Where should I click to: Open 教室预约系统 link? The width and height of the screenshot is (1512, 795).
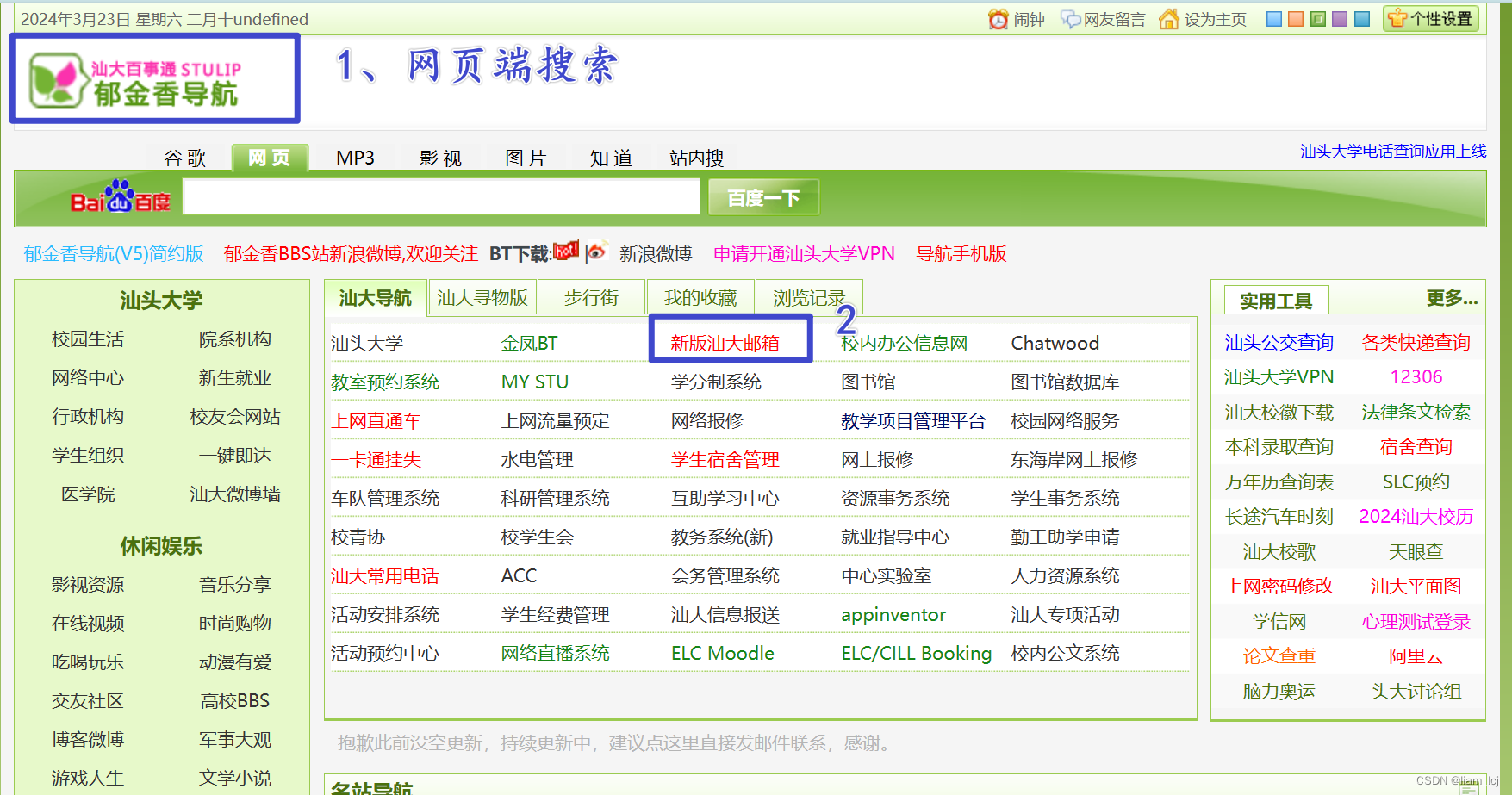point(385,382)
